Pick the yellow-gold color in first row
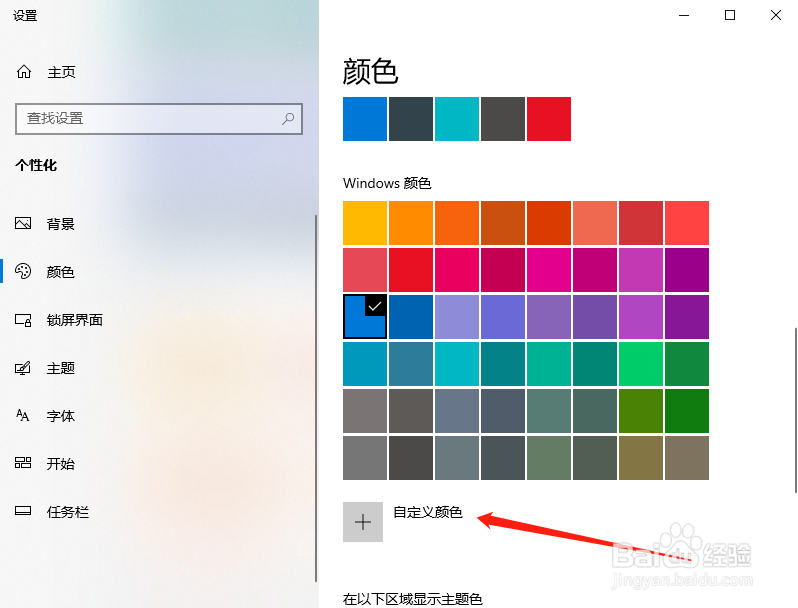 [x=365, y=223]
